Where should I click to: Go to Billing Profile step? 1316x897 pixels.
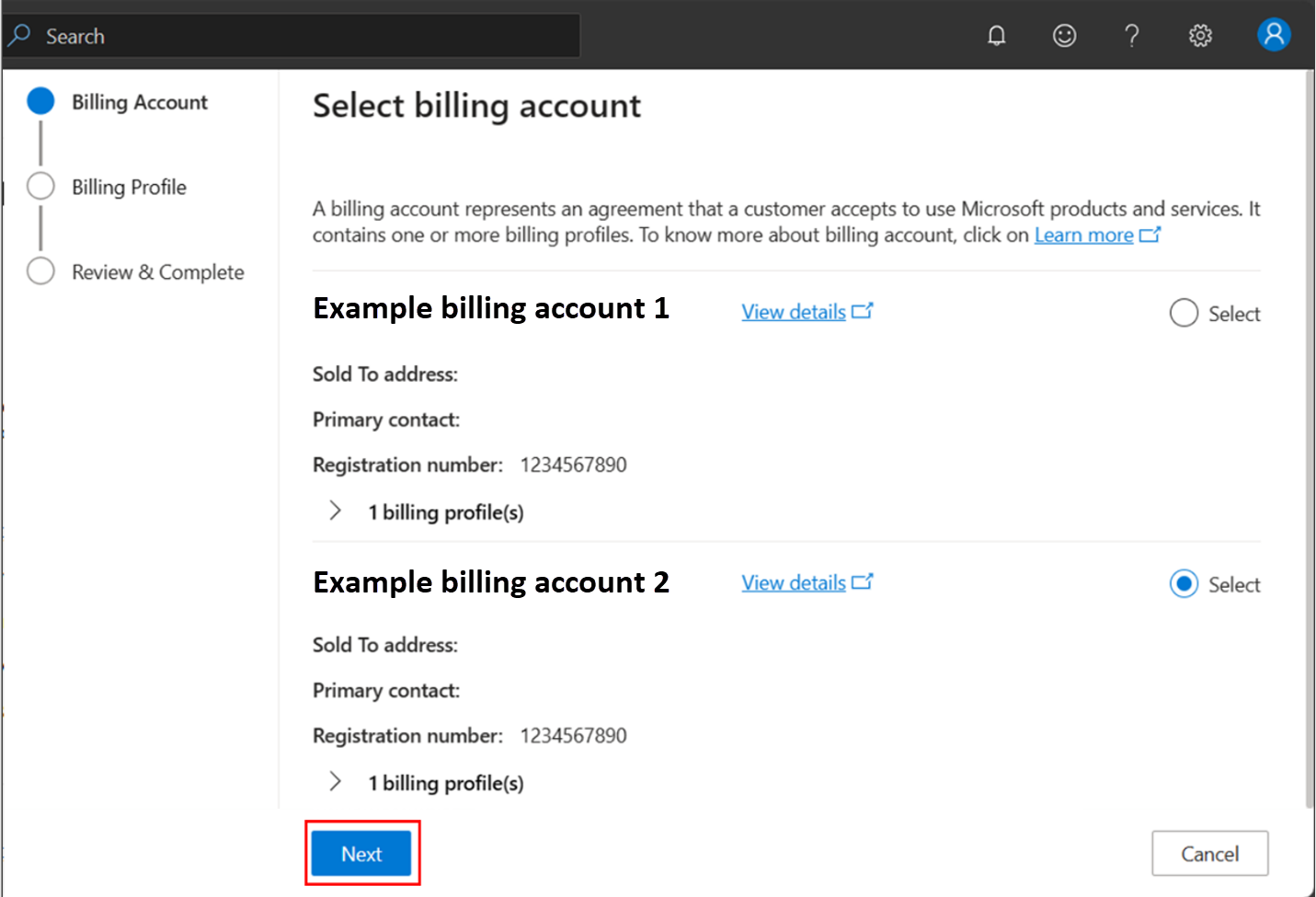click(x=41, y=187)
